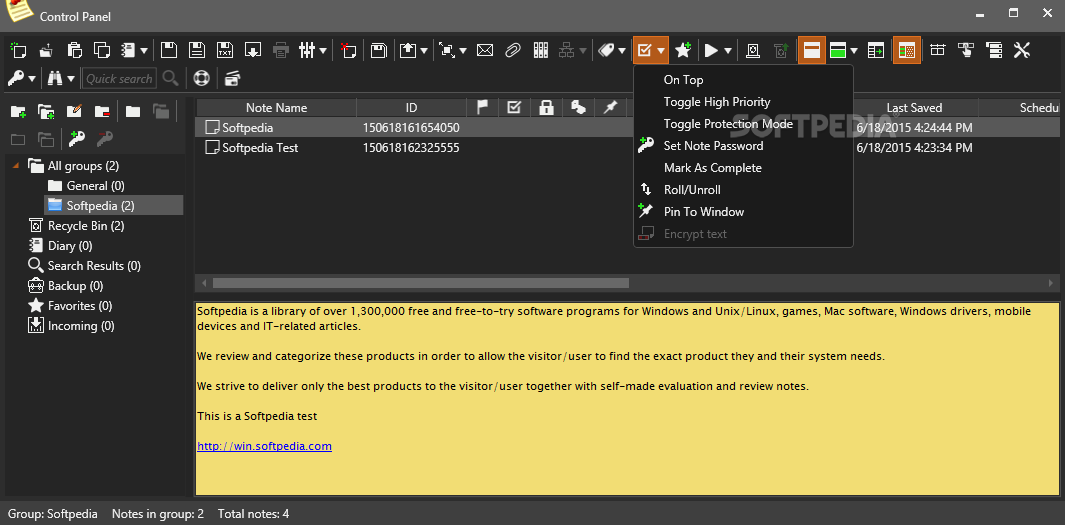Click the save as TXT icon

point(225,50)
